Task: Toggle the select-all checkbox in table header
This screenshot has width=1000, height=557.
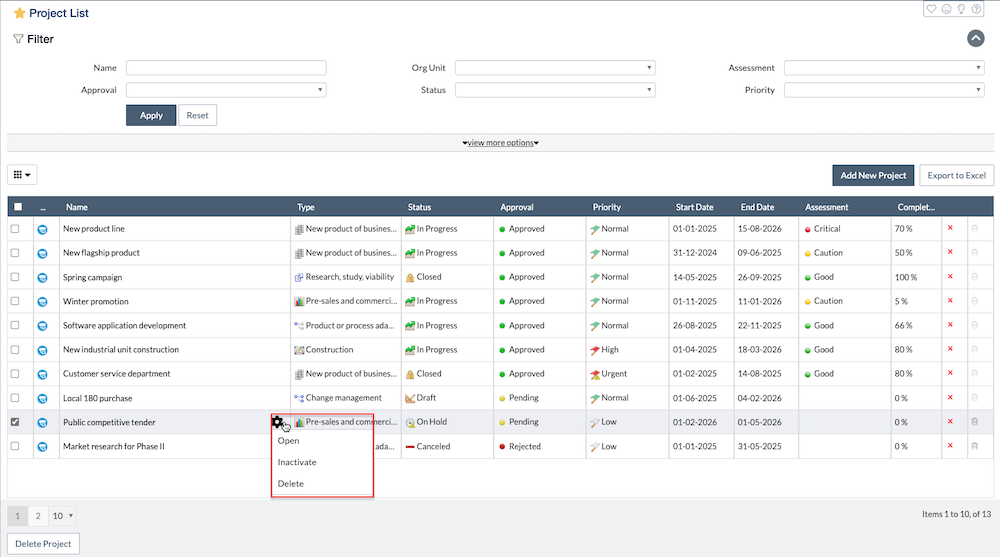Action: pyautogui.click(x=18, y=207)
